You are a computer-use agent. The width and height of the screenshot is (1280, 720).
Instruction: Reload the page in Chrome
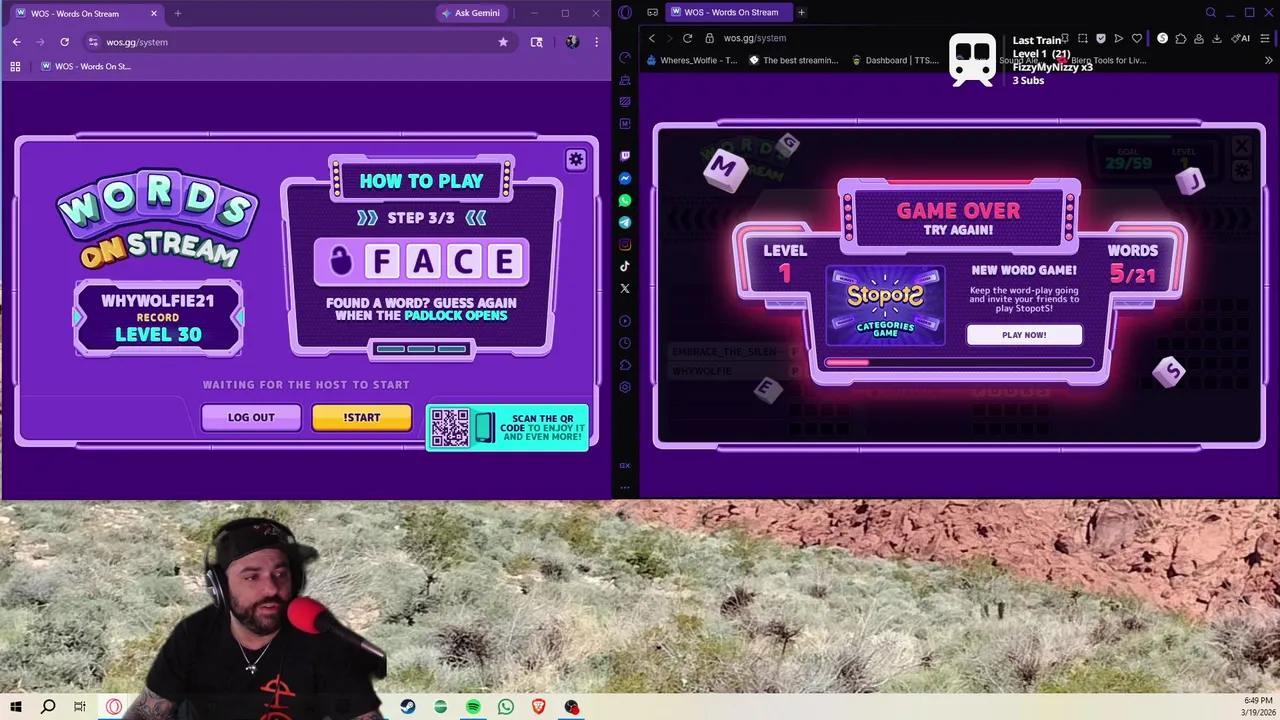pos(64,42)
